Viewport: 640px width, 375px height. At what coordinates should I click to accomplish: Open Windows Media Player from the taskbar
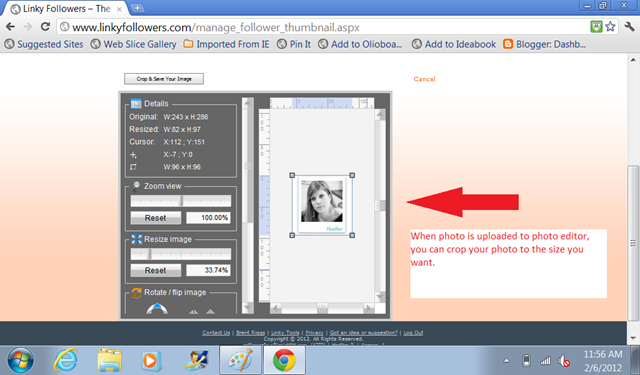point(151,360)
